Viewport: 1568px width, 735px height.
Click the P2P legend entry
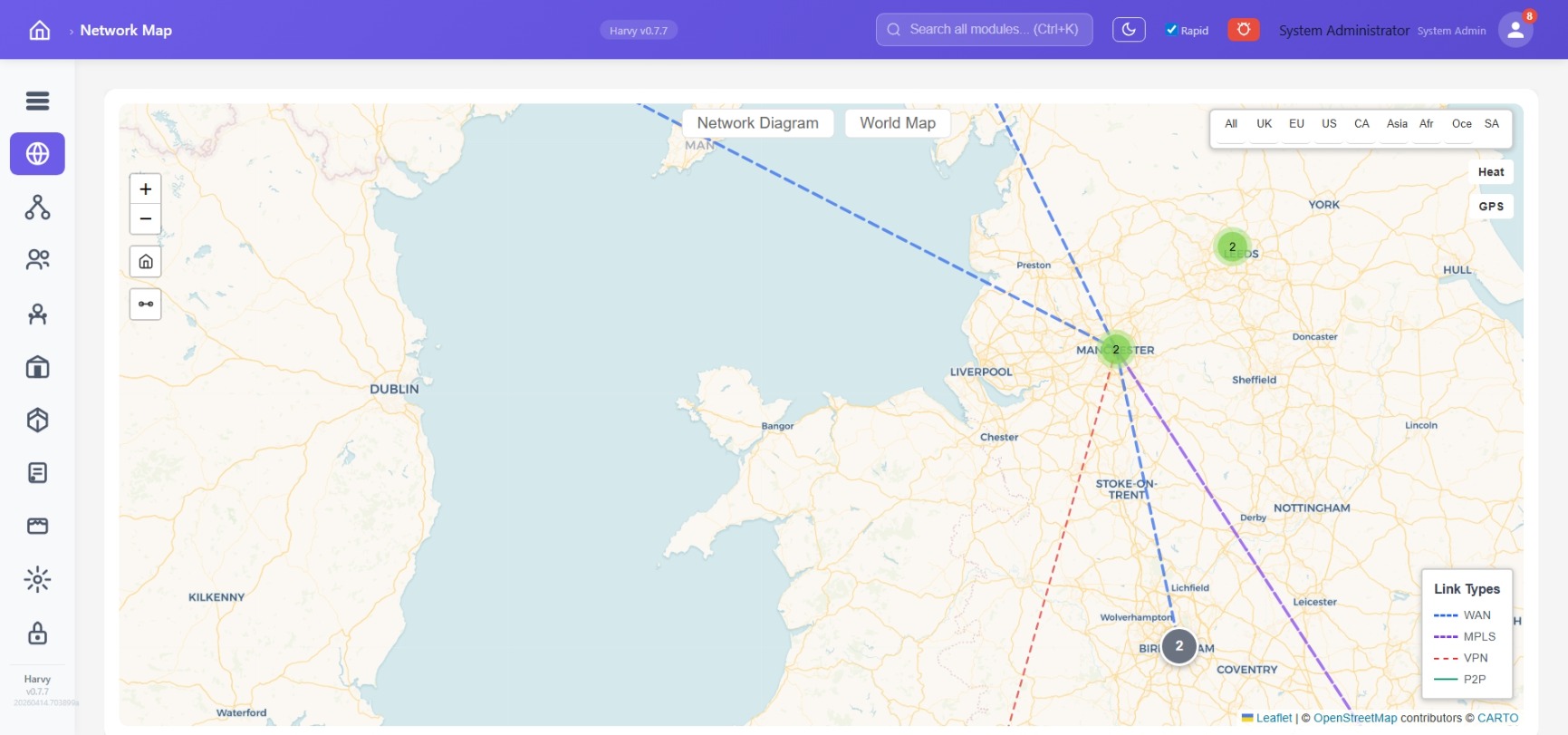pos(1460,679)
